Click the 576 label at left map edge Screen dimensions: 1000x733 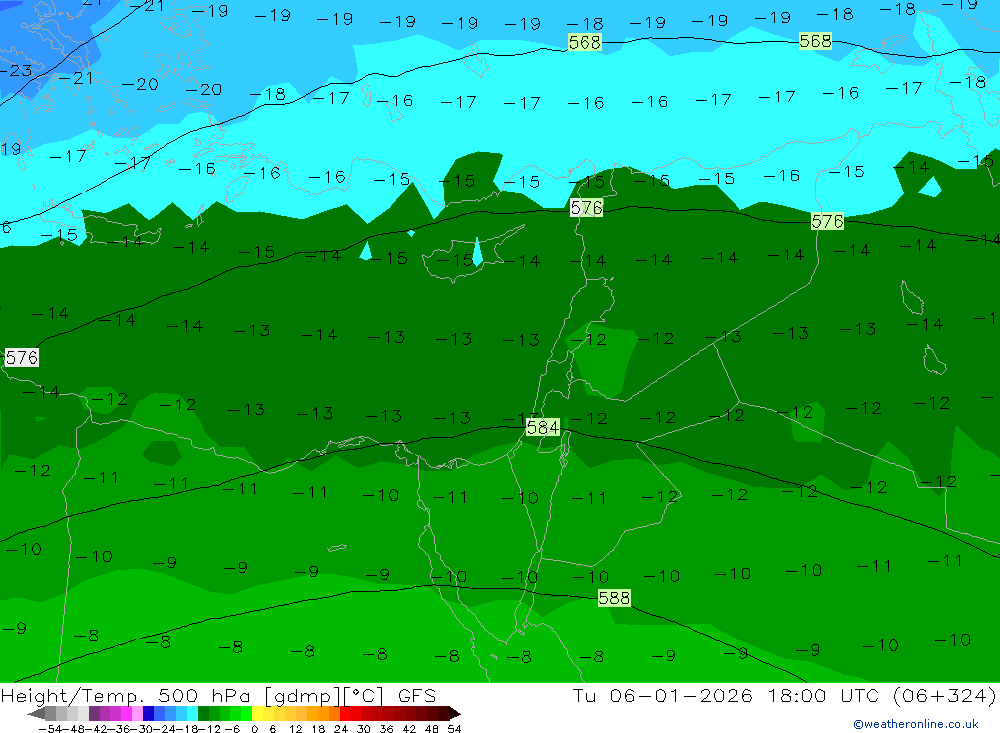click(x=22, y=357)
